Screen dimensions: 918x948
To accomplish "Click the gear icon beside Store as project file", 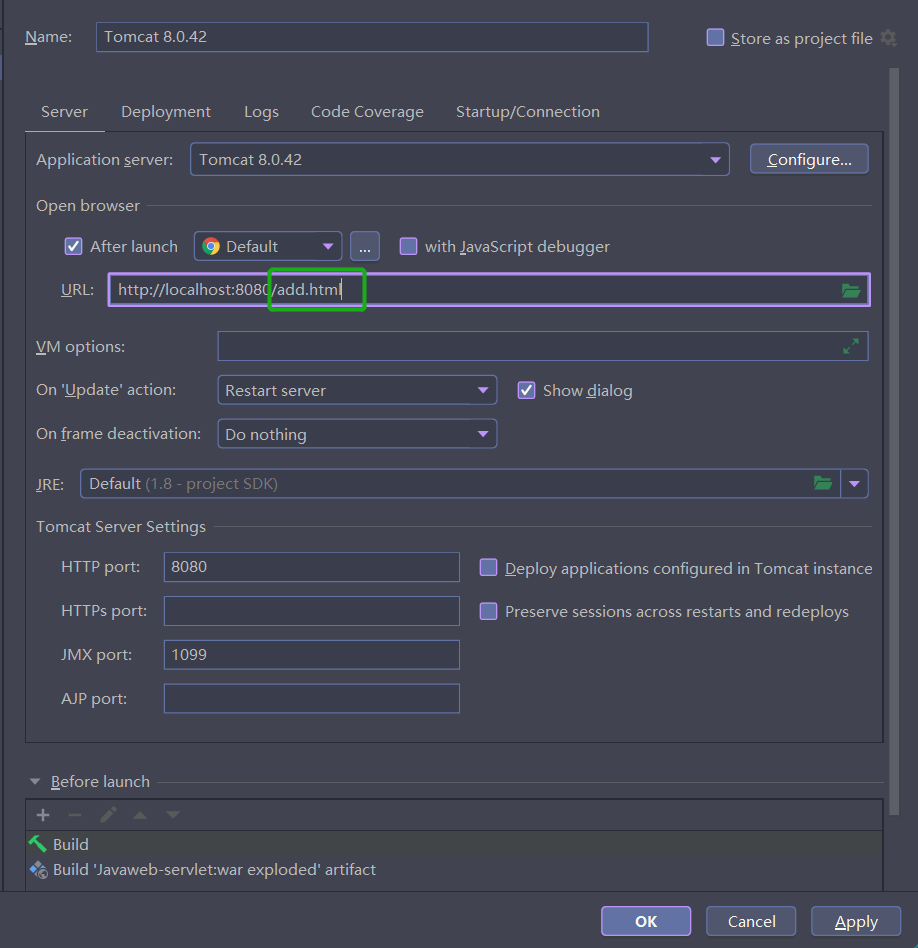I will 888,37.
